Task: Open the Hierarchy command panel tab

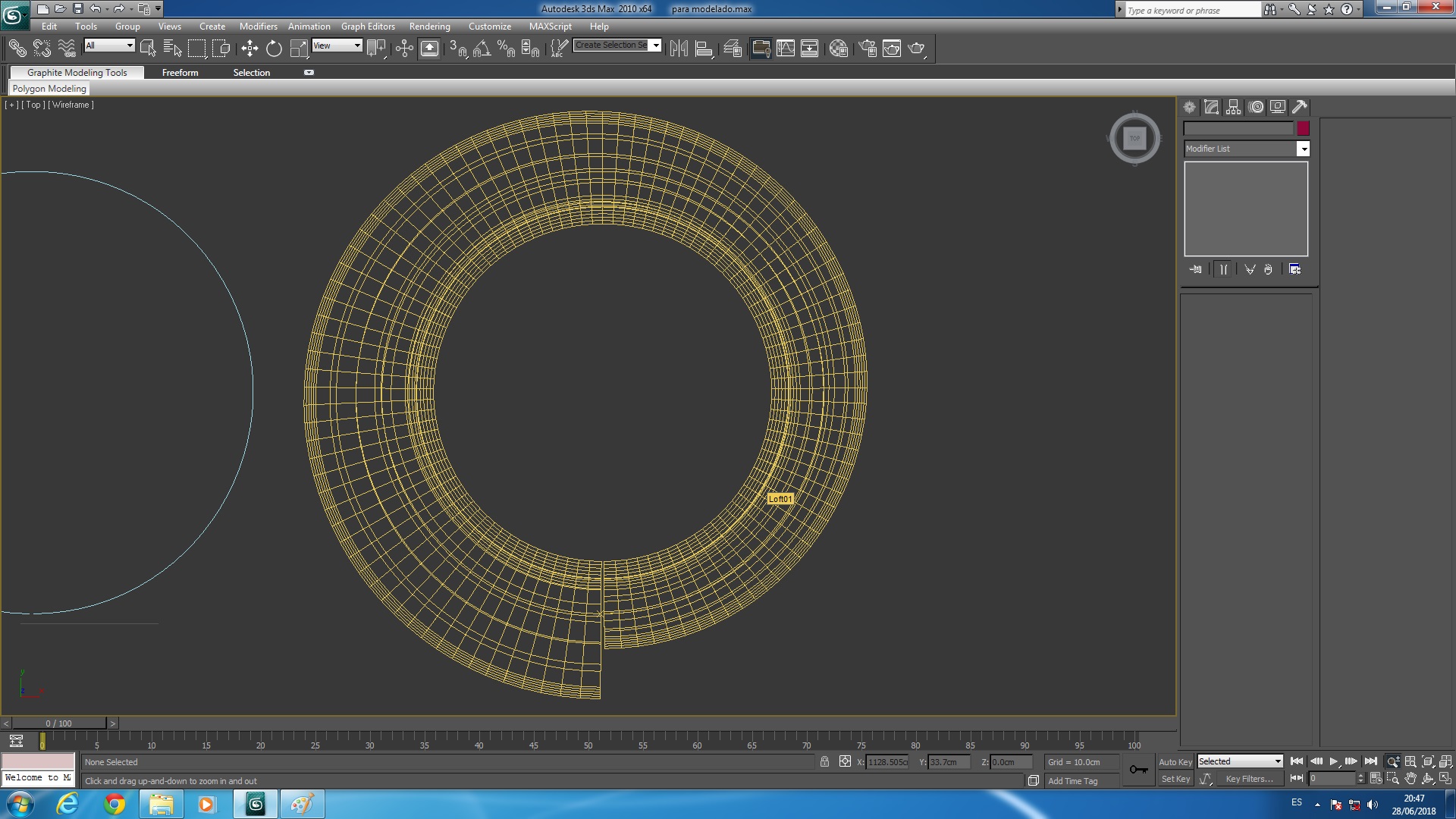Action: click(x=1234, y=107)
